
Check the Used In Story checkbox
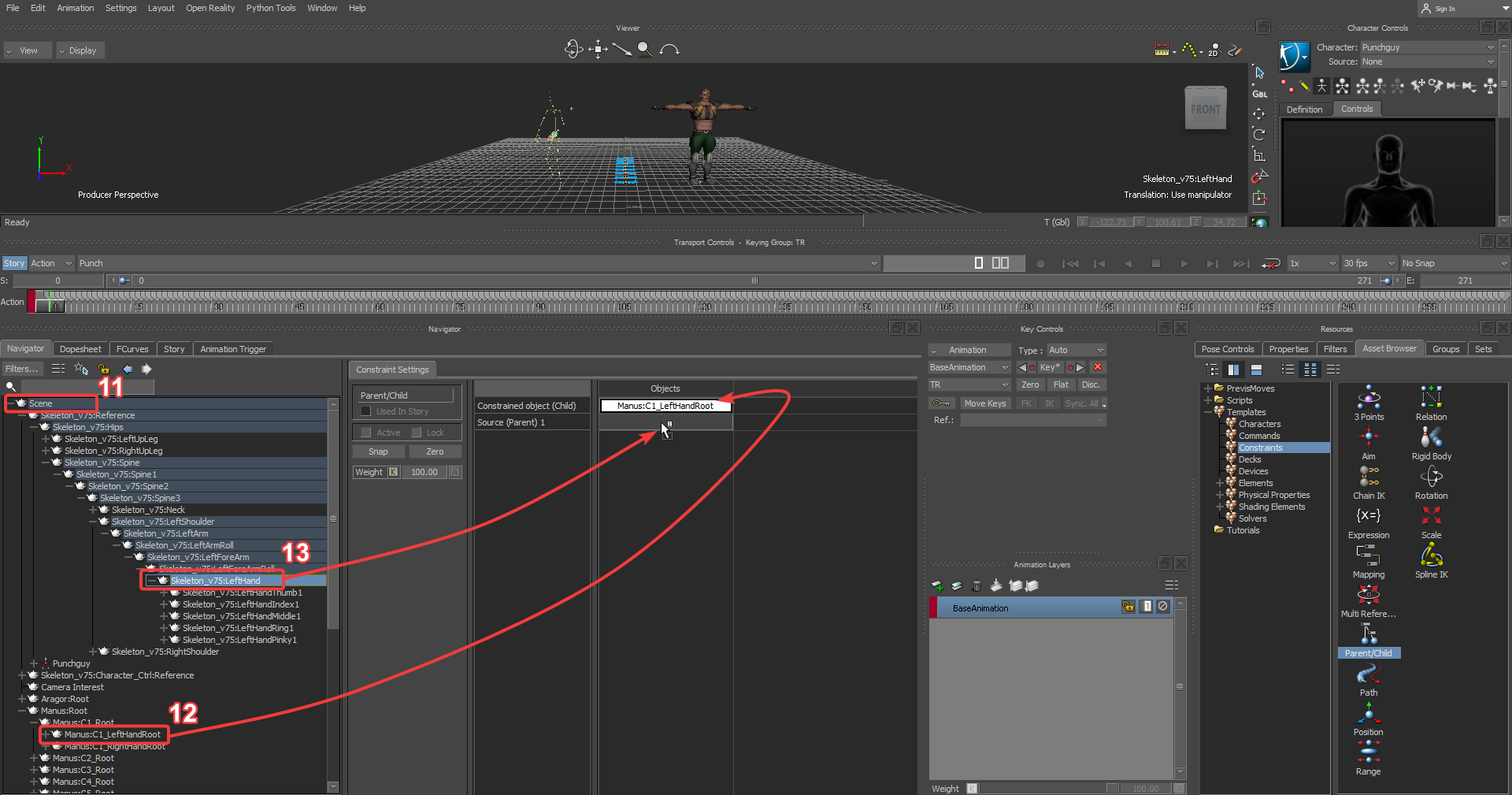pos(366,411)
